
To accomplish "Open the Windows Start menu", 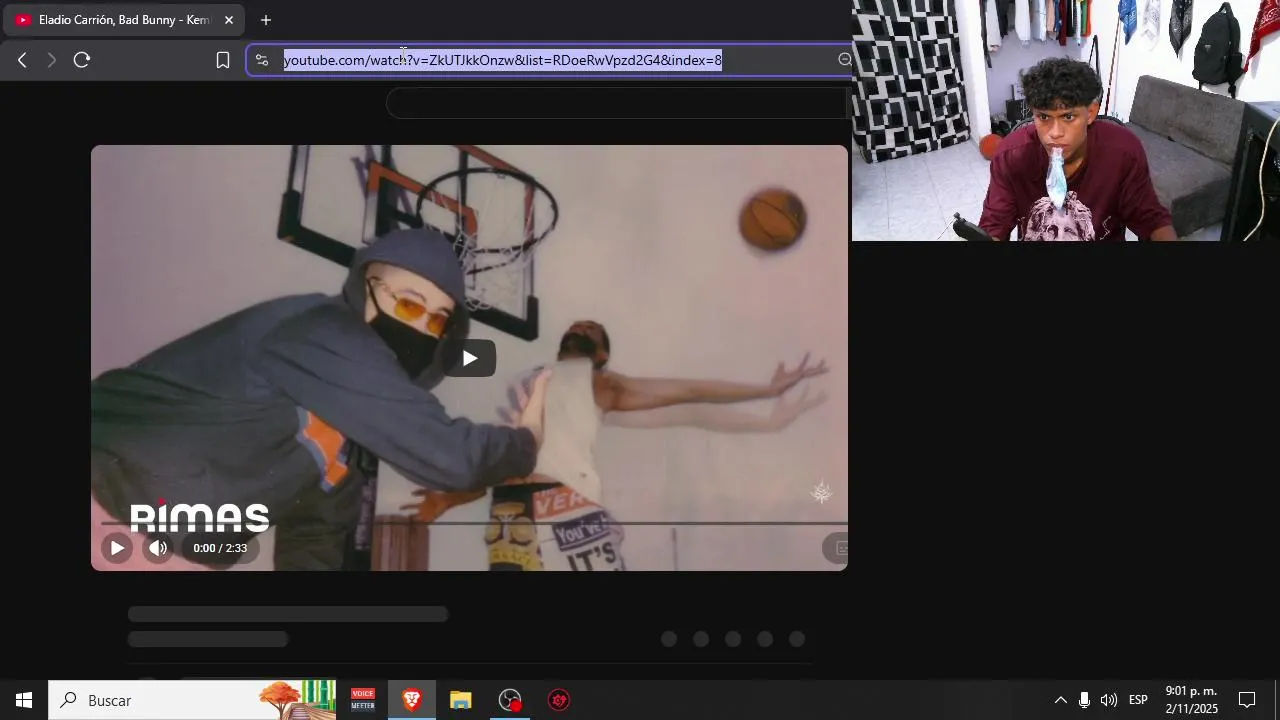I will [24, 700].
